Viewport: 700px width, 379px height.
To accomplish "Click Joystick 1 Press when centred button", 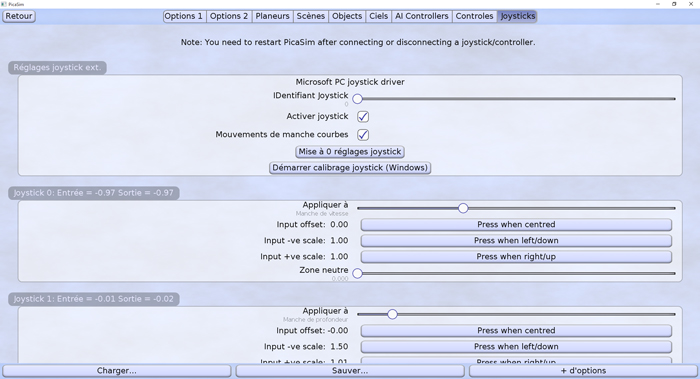I will [516, 331].
